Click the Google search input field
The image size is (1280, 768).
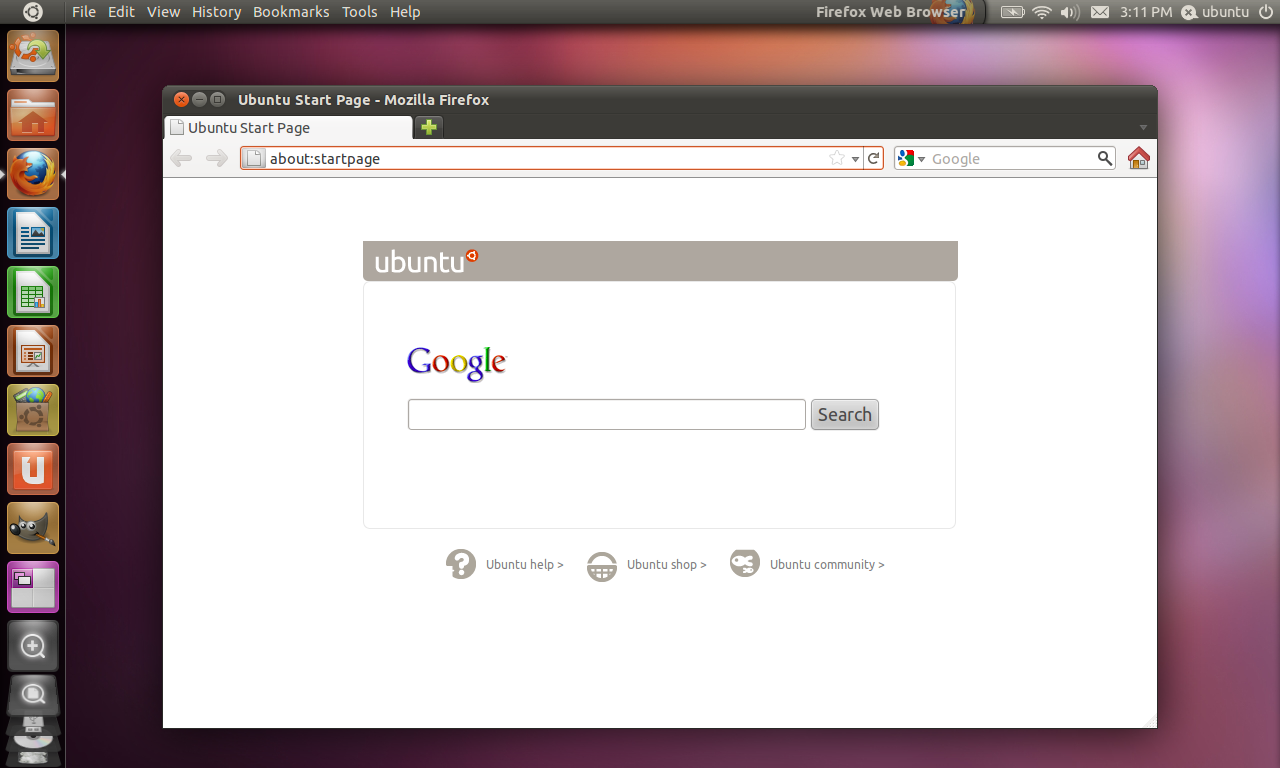[606, 414]
